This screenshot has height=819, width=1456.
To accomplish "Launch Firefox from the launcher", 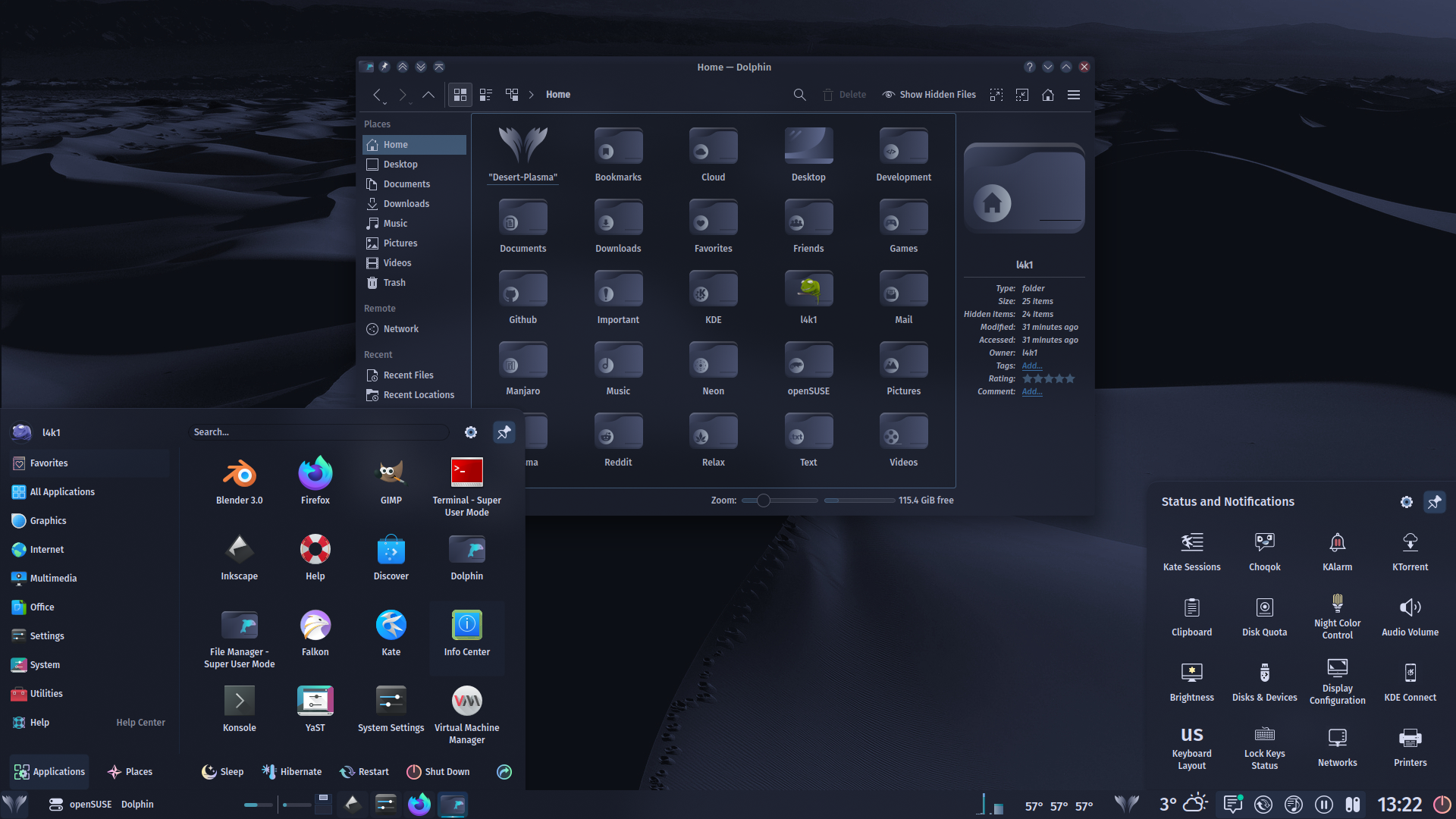I will coord(315,481).
